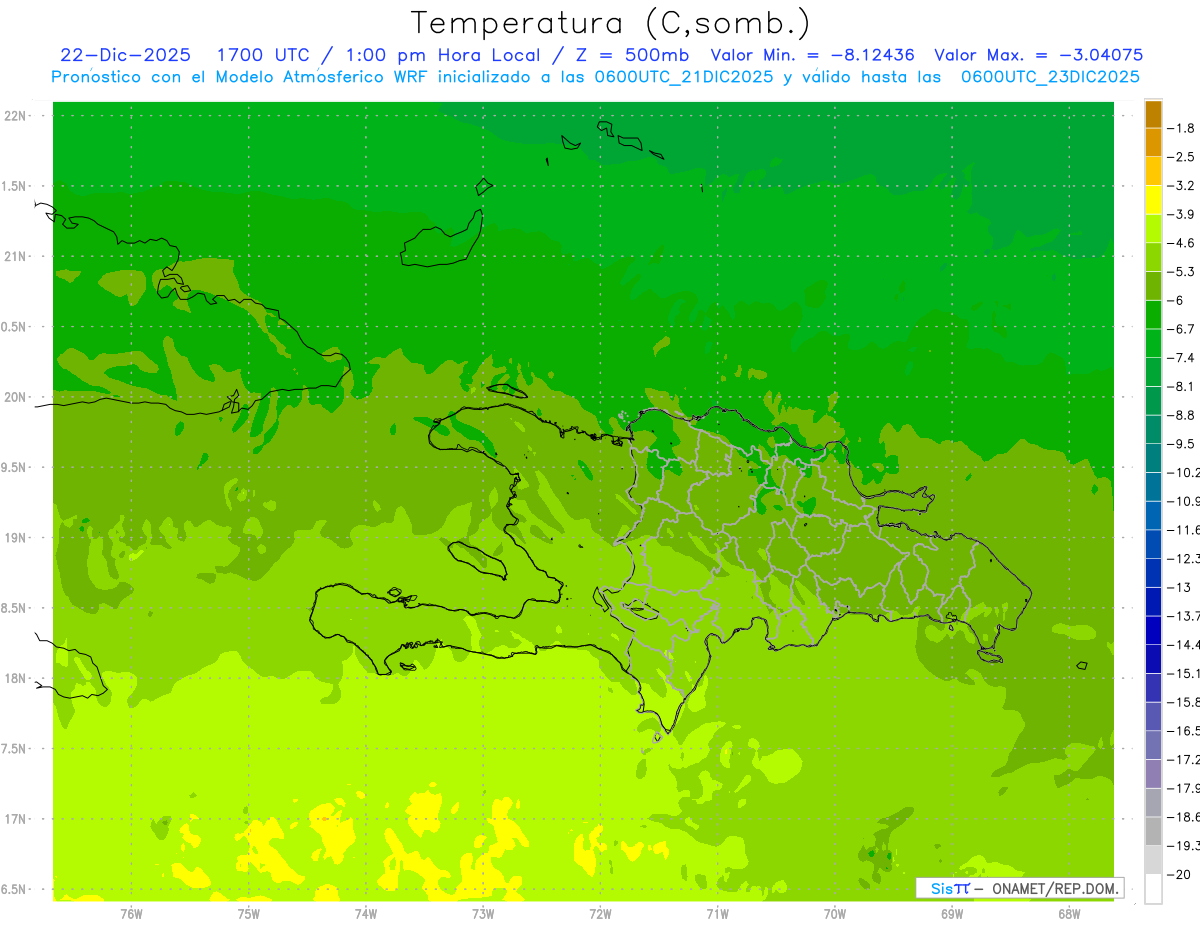
Task: Select the lime swatch between -3.9 and -4.6
Action: point(1153,229)
